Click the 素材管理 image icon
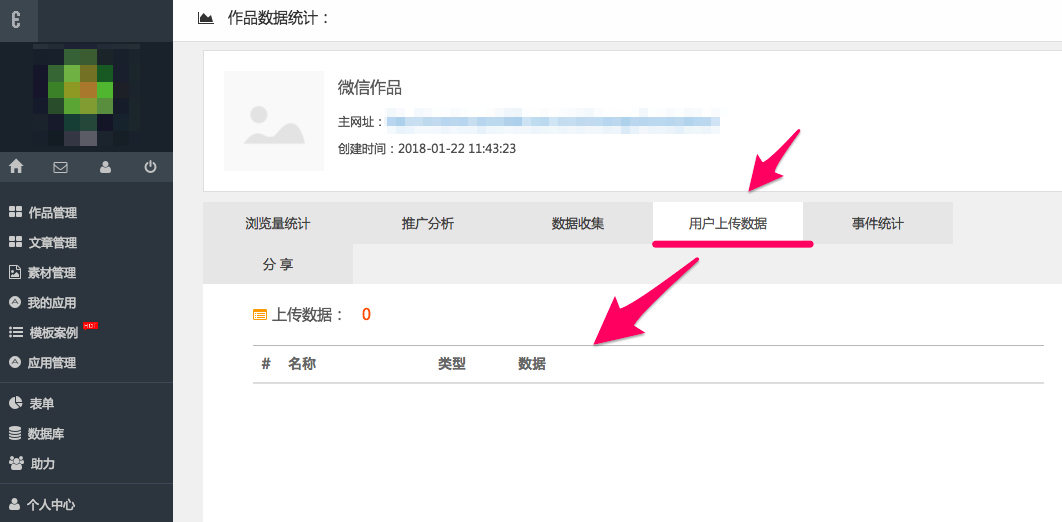The height and width of the screenshot is (522, 1062). click(x=15, y=273)
